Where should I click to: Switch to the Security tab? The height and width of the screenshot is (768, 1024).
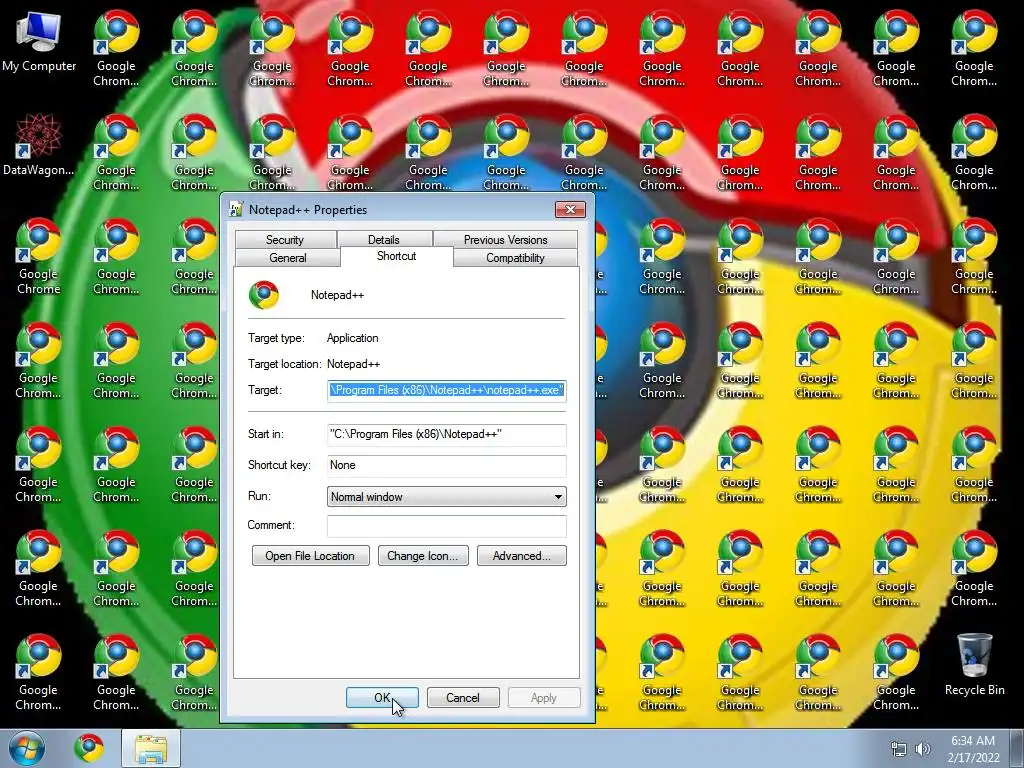coord(285,240)
